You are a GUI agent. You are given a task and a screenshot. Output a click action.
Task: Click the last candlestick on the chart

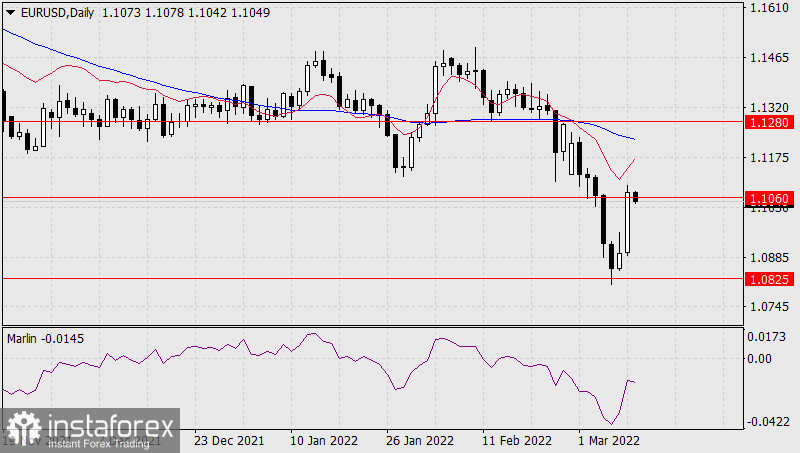coord(636,197)
